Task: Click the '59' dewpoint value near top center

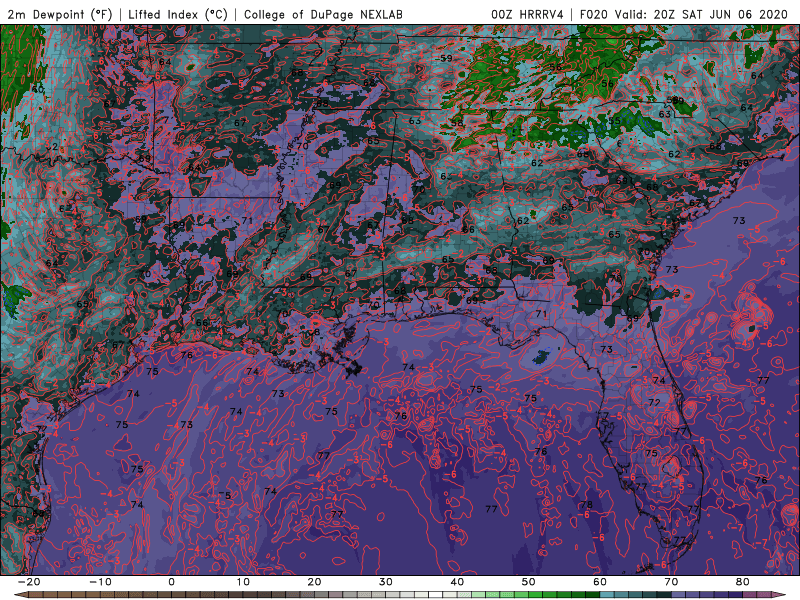Action: click(x=446, y=58)
